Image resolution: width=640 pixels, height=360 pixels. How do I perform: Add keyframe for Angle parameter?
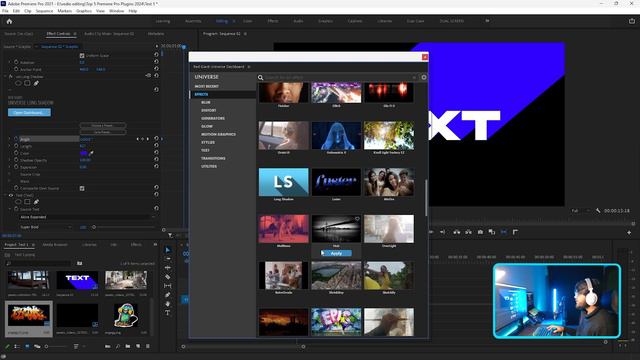coord(142,139)
